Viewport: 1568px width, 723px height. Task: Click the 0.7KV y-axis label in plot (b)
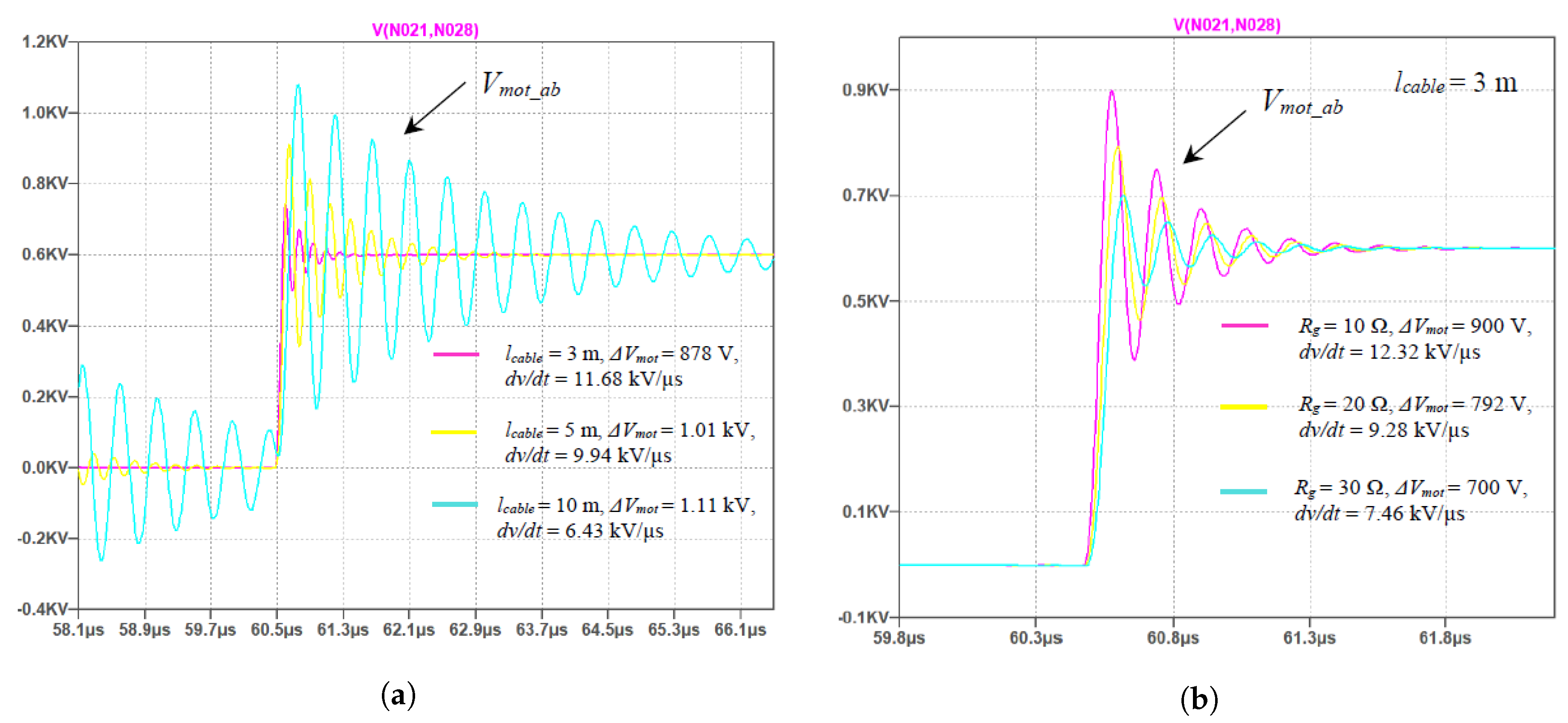[x=865, y=195]
